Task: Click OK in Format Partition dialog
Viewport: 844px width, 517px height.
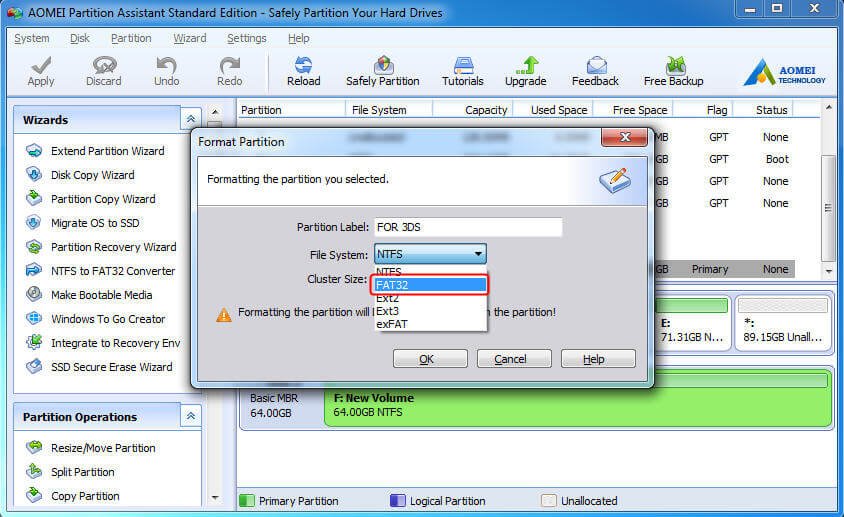Action: pos(430,359)
